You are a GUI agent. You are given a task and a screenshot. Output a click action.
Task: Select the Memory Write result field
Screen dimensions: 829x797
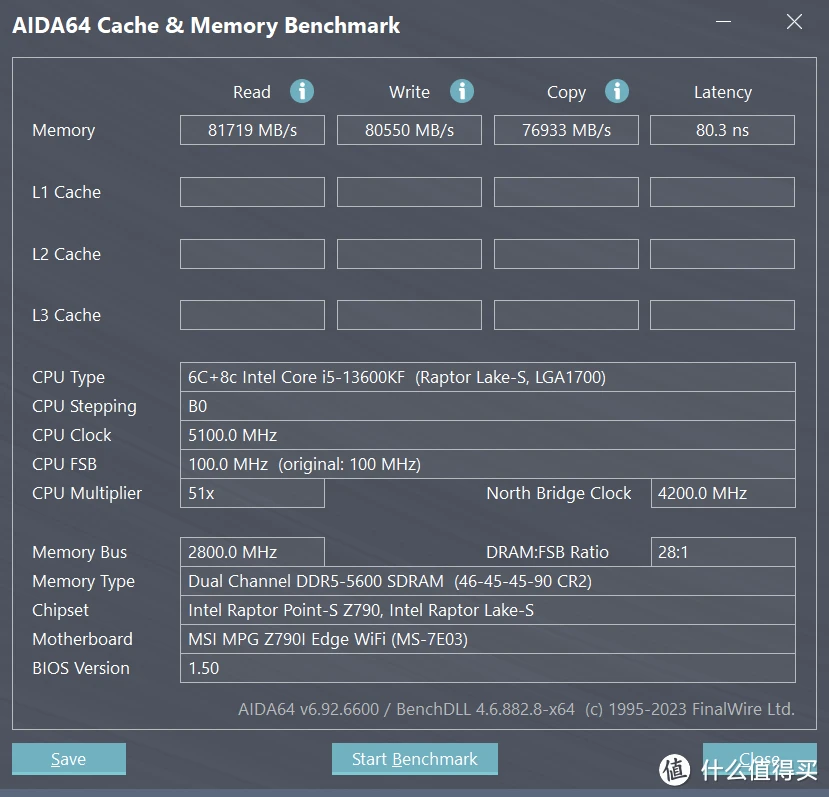point(409,130)
